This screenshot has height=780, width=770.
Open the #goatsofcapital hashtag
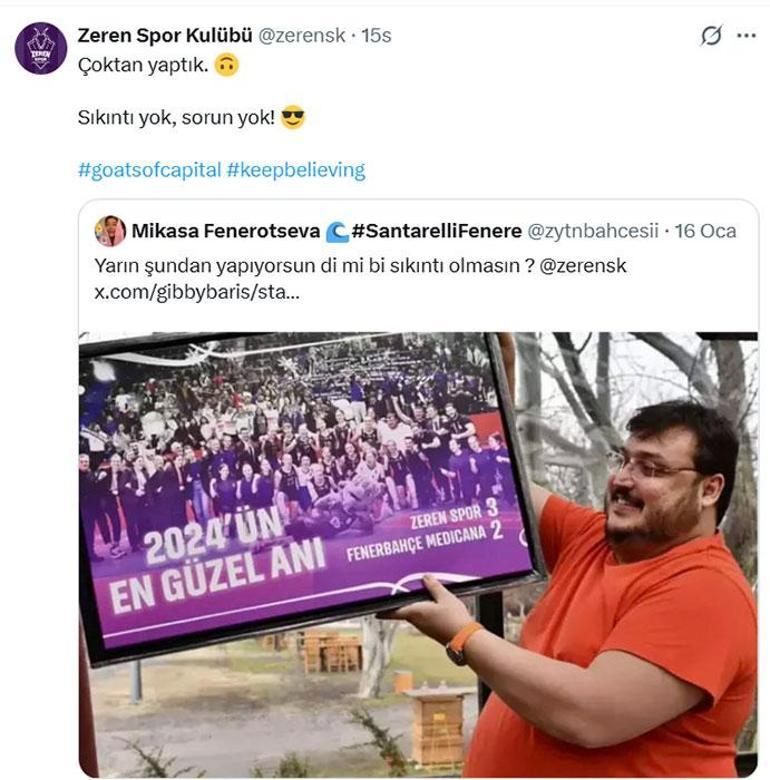(149, 170)
